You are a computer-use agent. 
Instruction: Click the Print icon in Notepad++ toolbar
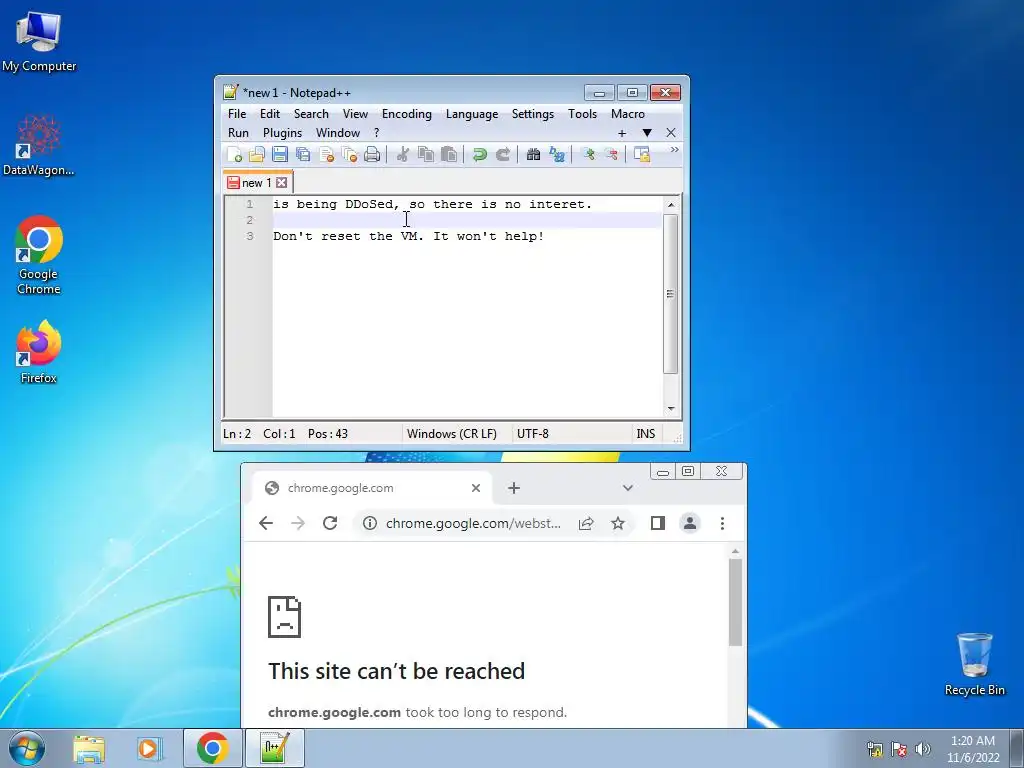click(372, 154)
